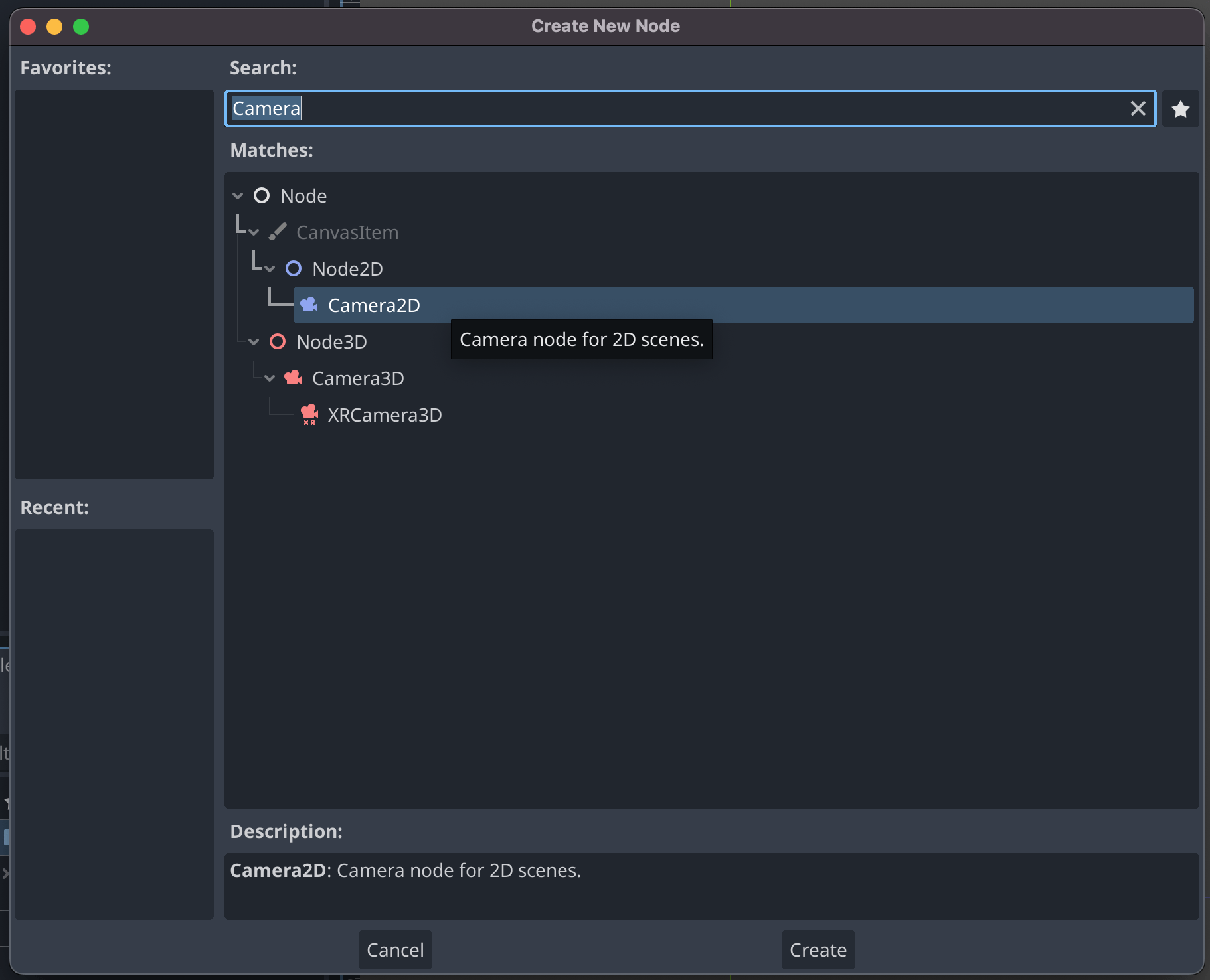Click the red Camera3D icon
The width and height of the screenshot is (1210, 980).
pyautogui.click(x=293, y=378)
